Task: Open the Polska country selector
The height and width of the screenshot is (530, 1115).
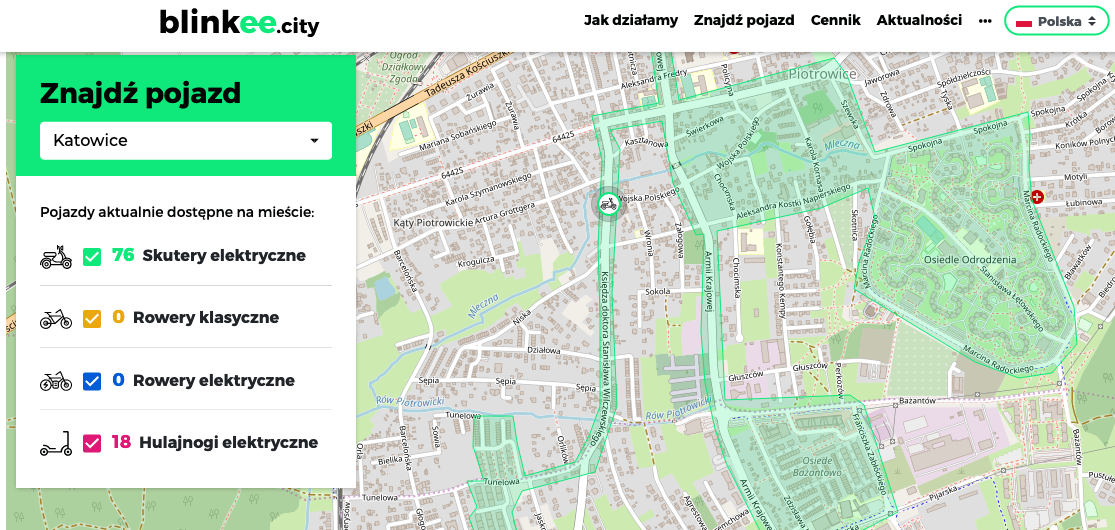Action: [1056, 21]
